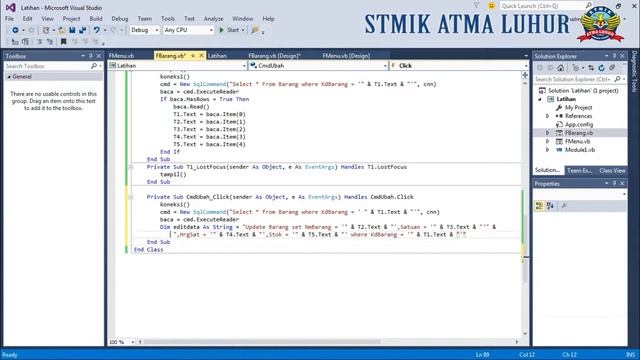Switch to the Latihan document tab

click(x=217, y=56)
